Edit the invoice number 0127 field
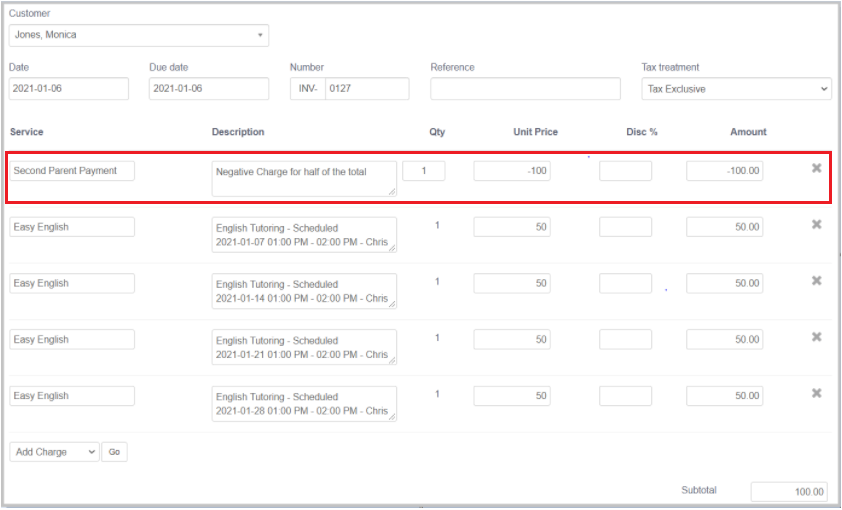The width and height of the screenshot is (842, 510). point(367,89)
